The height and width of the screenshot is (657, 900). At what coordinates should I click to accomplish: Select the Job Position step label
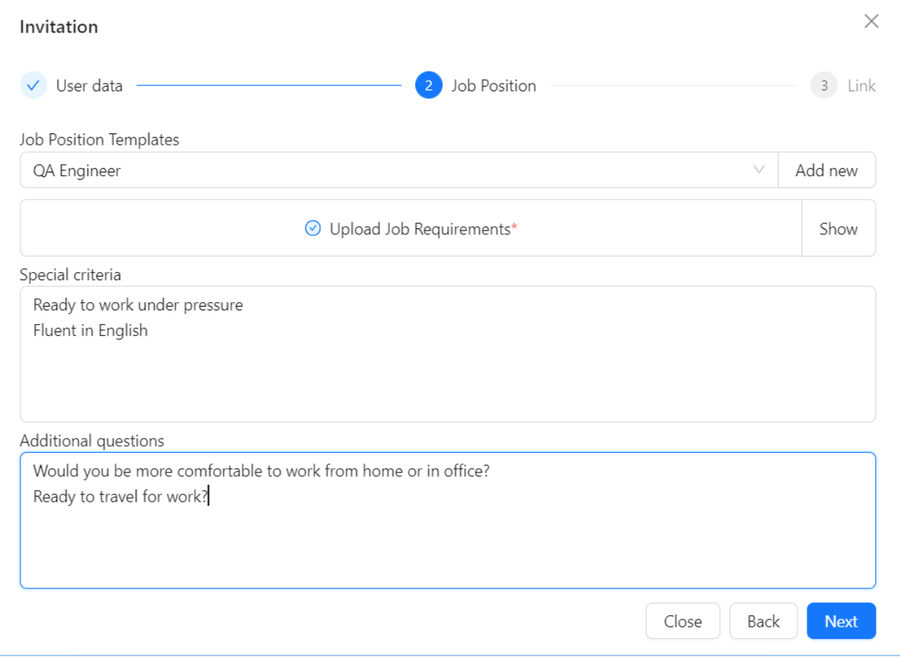(x=494, y=85)
